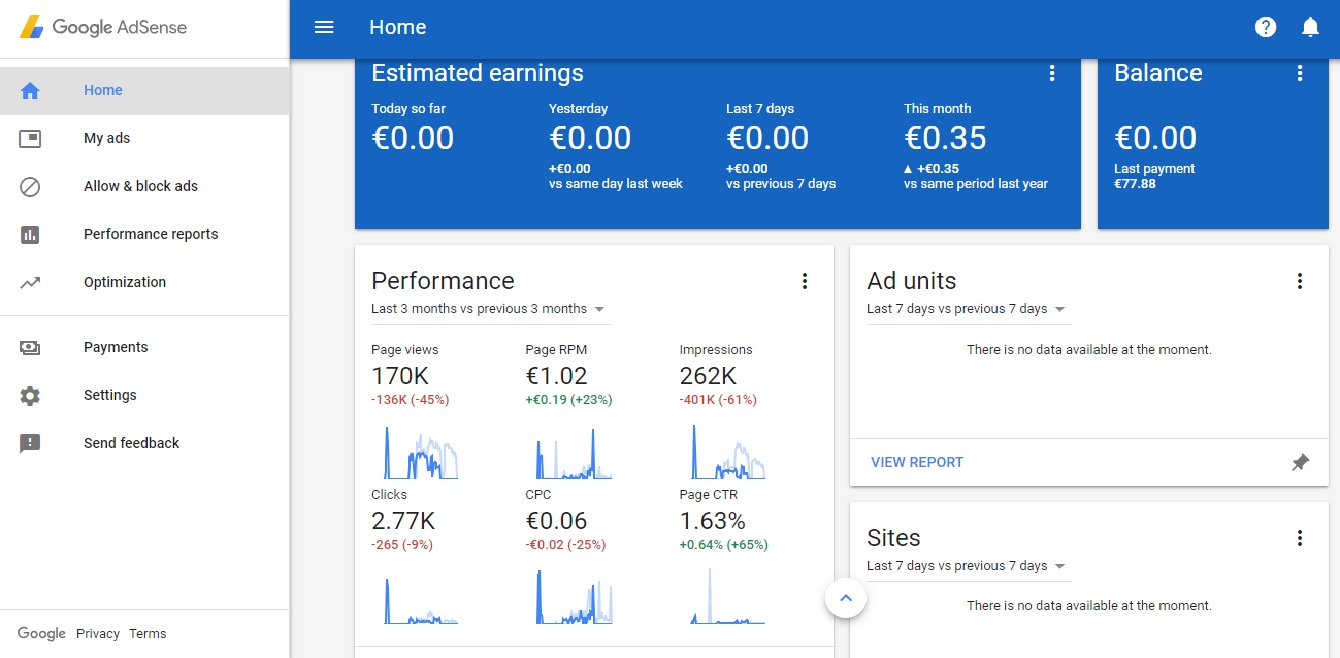The width and height of the screenshot is (1340, 658).
Task: Pin the Ad units card
Action: (1300, 462)
